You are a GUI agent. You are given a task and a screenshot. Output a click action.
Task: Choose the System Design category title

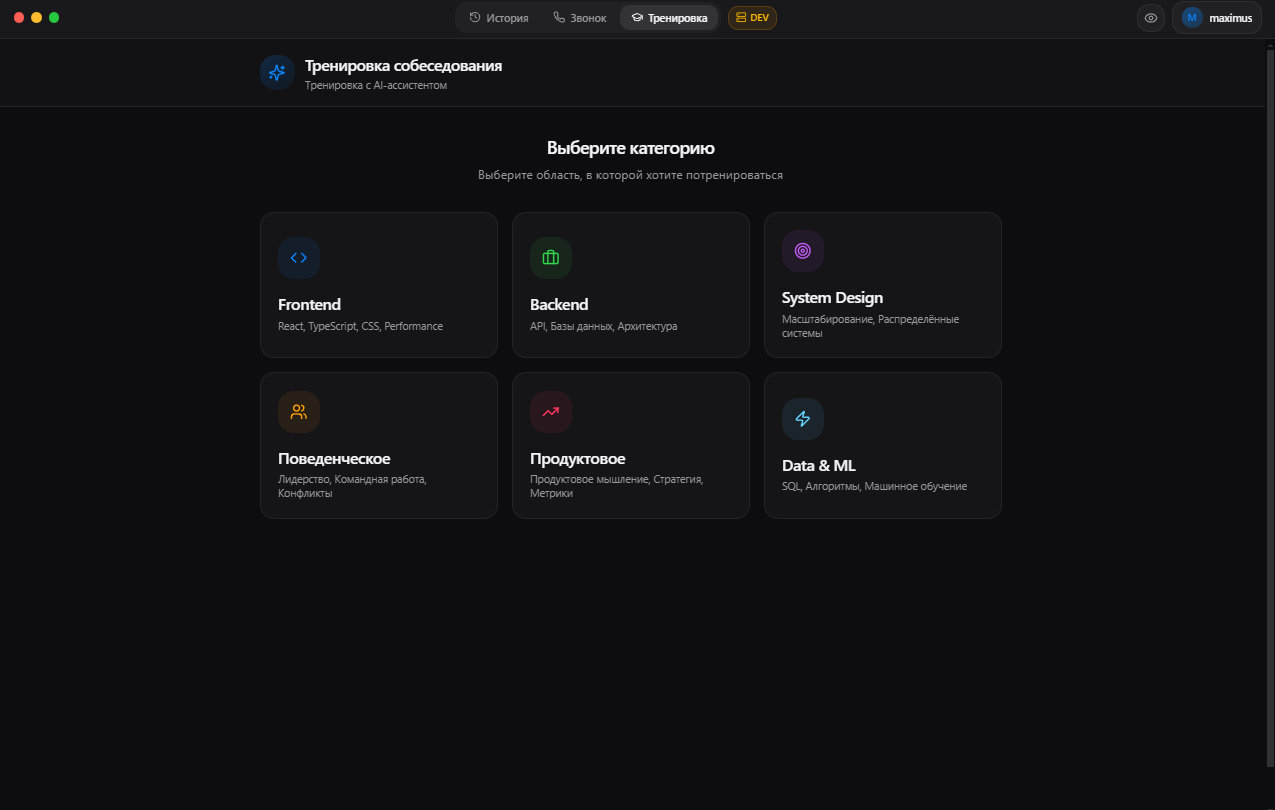[x=832, y=298]
